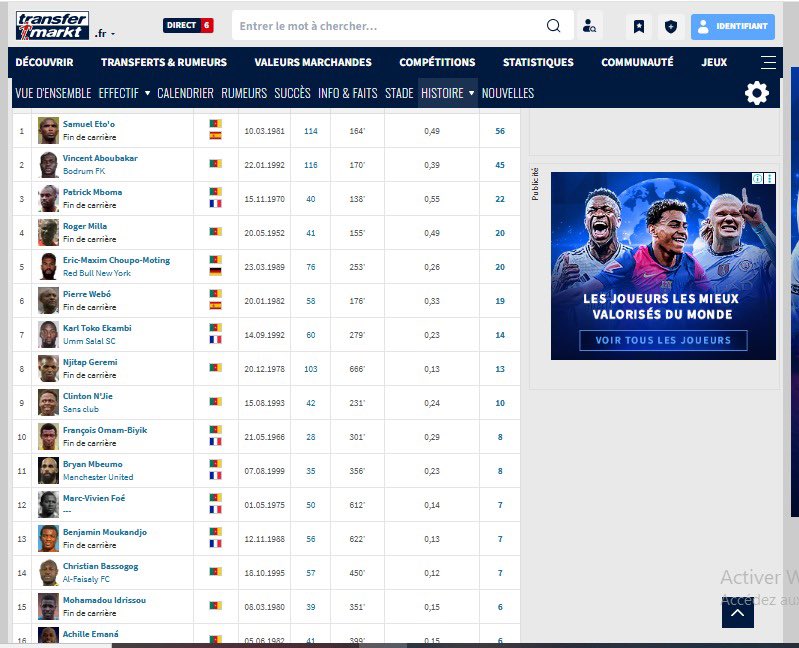The image size is (799, 648).
Task: Open Christian Bassogog profile
Action: click(100, 566)
